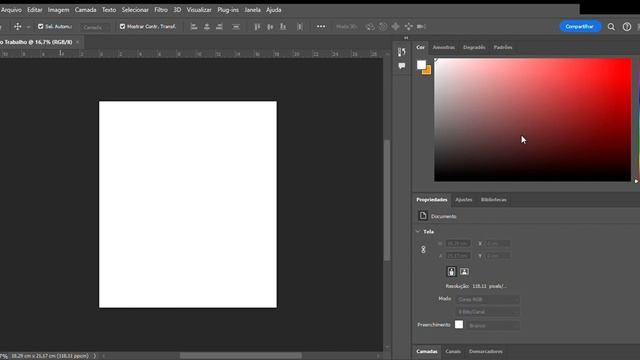Toggle the link width and height chain icon
This screenshot has height=360, width=640.
pos(423,249)
